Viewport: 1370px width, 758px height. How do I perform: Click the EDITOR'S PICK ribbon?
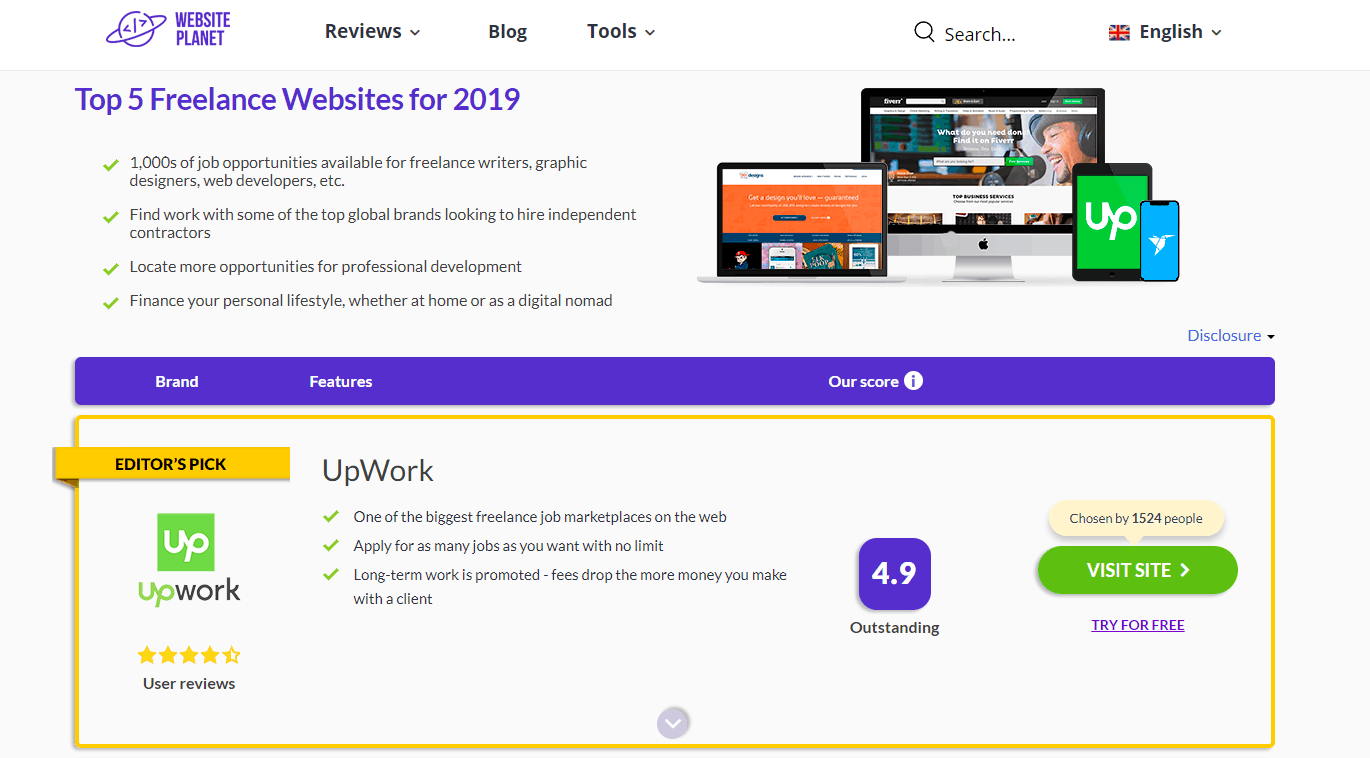[x=171, y=464]
